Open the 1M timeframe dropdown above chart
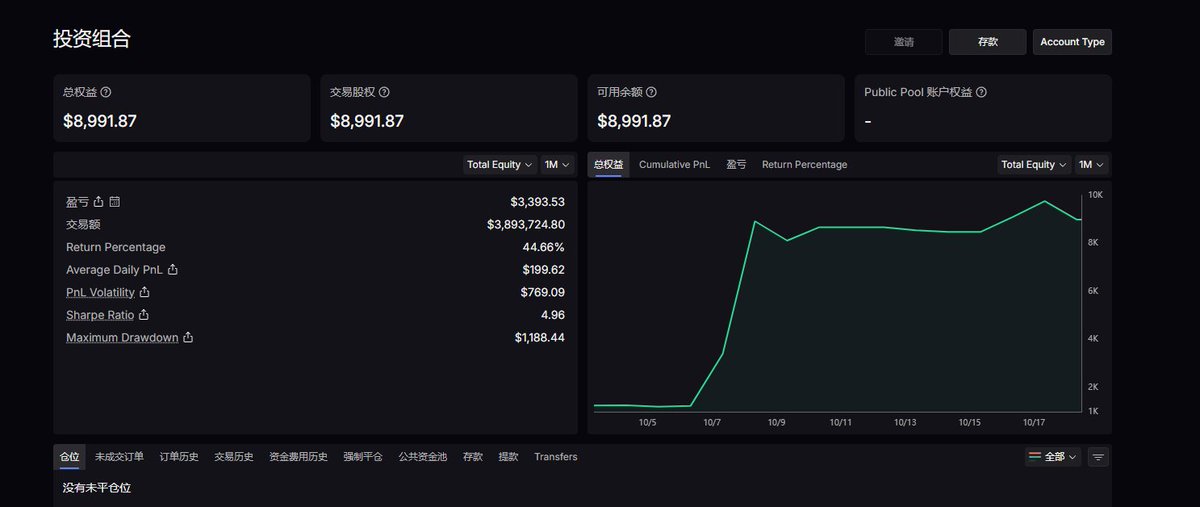The height and width of the screenshot is (507, 1200). click(1091, 165)
